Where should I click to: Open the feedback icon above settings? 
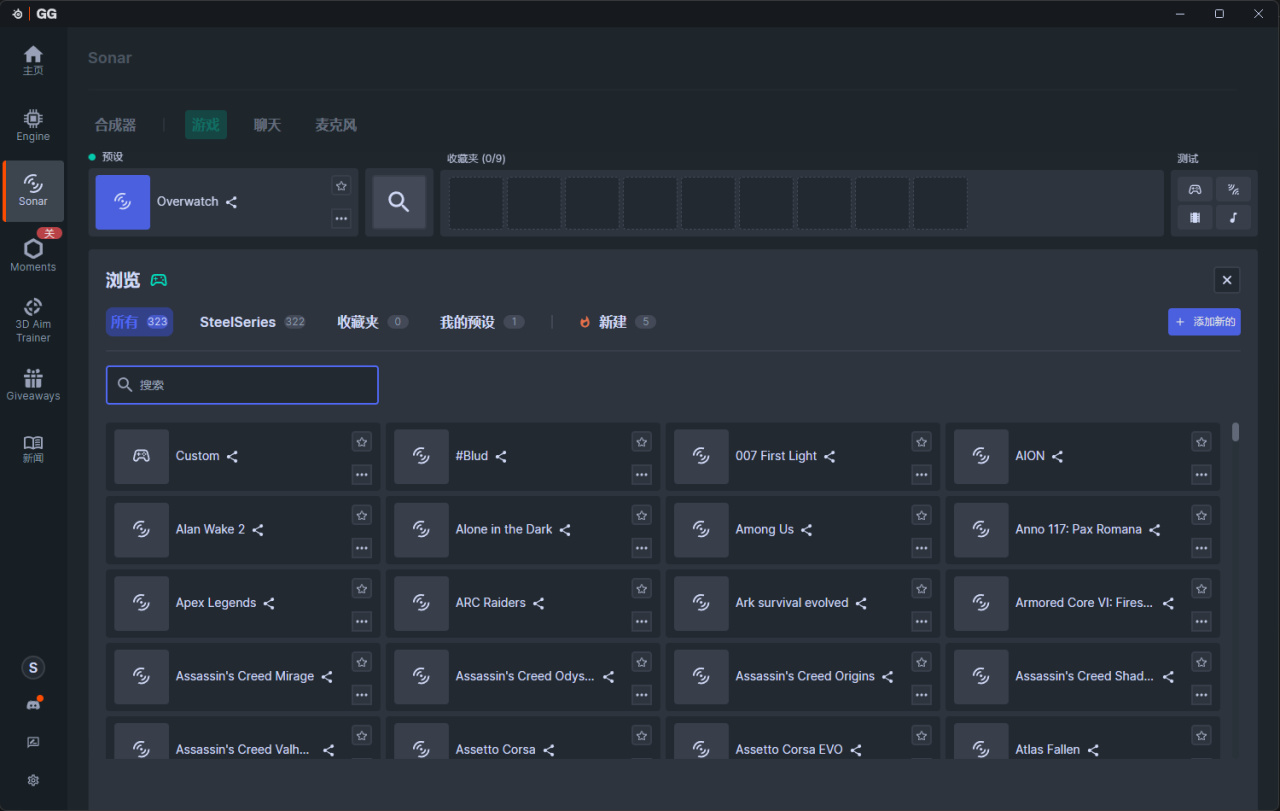click(33, 742)
